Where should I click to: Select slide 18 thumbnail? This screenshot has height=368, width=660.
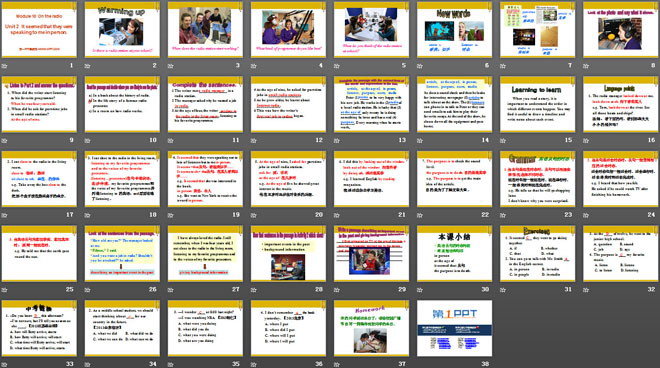tap(122, 179)
